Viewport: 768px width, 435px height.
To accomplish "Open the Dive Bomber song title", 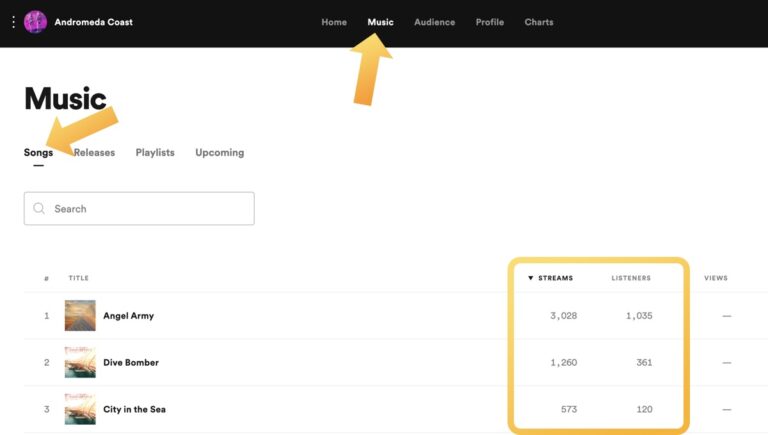I will 131,362.
